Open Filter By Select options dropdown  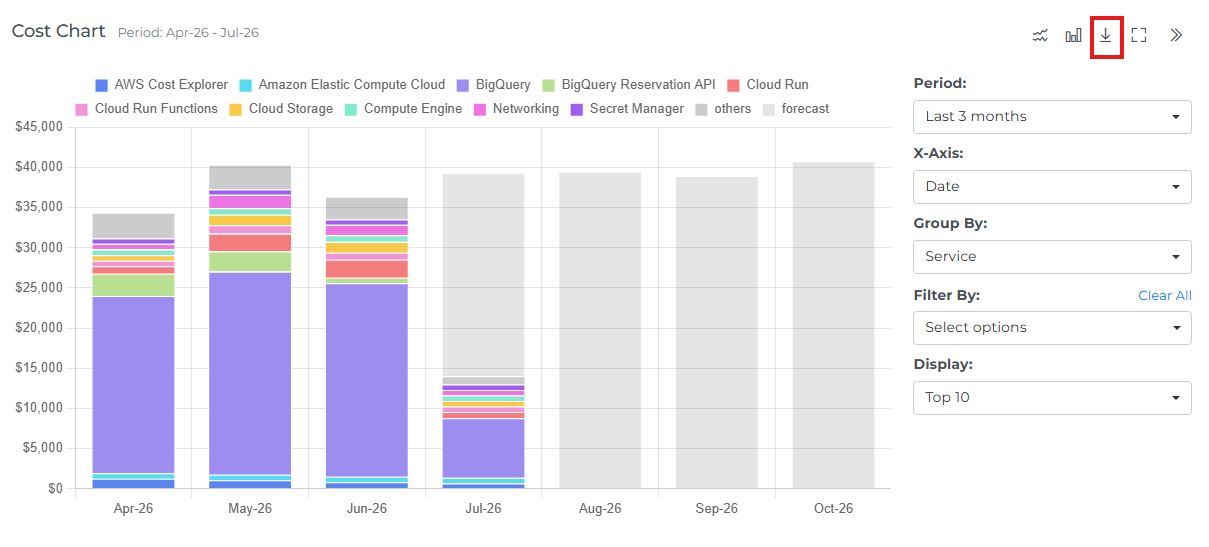[x=1052, y=327]
